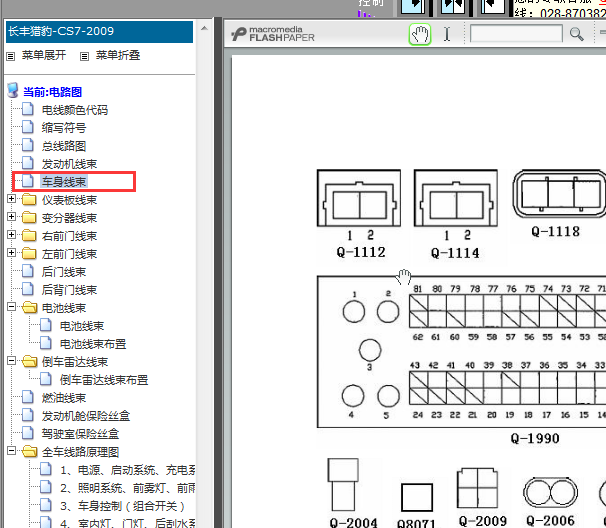This screenshot has width=606, height=528.
Task: Select the FlashPaper text selection tool
Action: pos(447,34)
